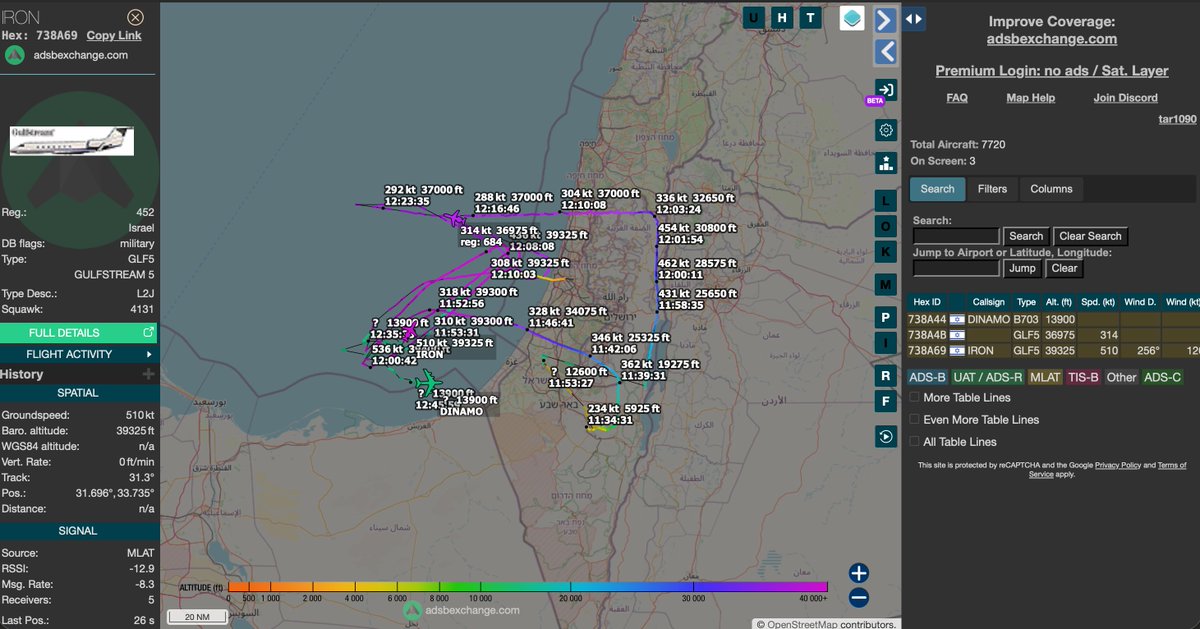Close the IRON aircraft info panel
The image size is (1200, 629).
pyautogui.click(x=136, y=17)
